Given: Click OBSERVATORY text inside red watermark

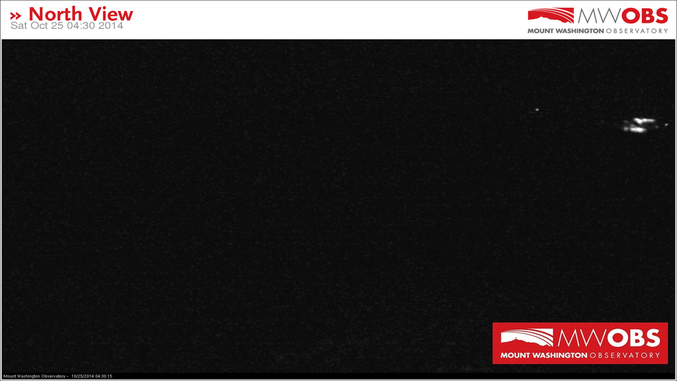Looking at the screenshot, I should click(625, 356).
